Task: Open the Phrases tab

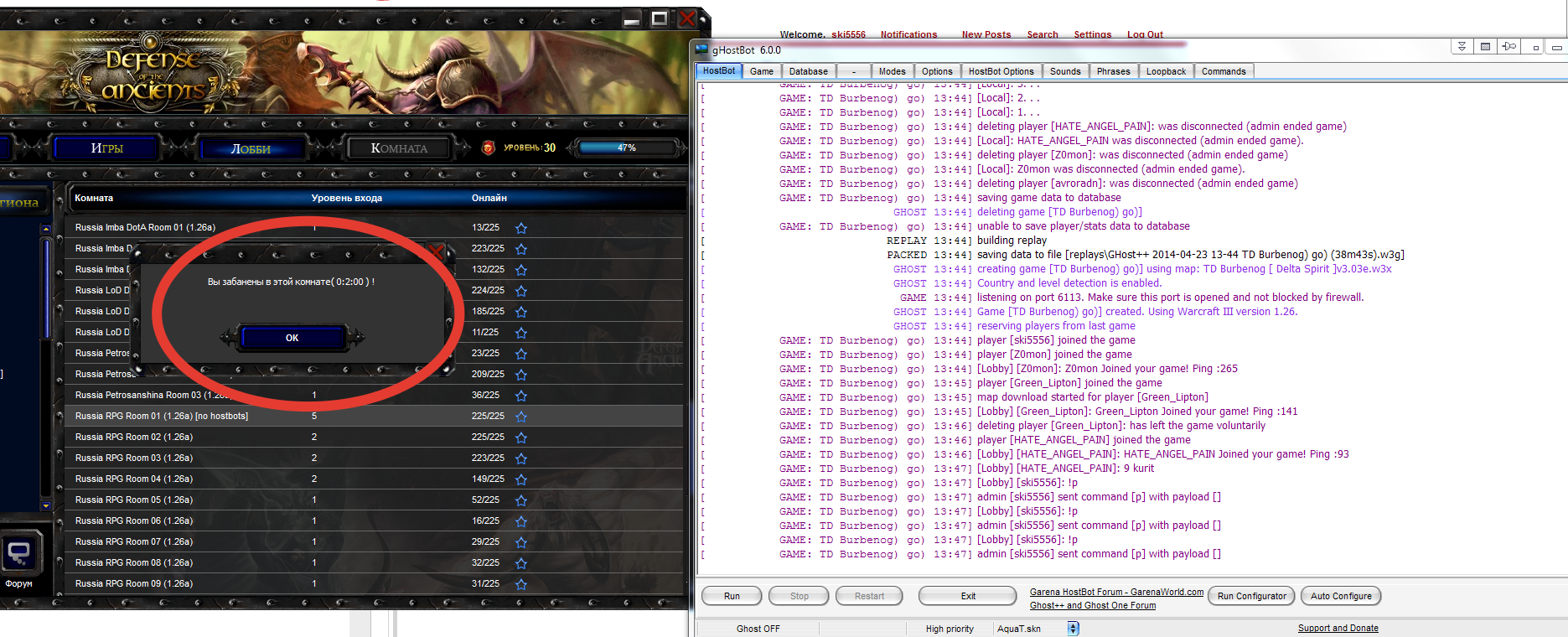Action: tap(1114, 71)
